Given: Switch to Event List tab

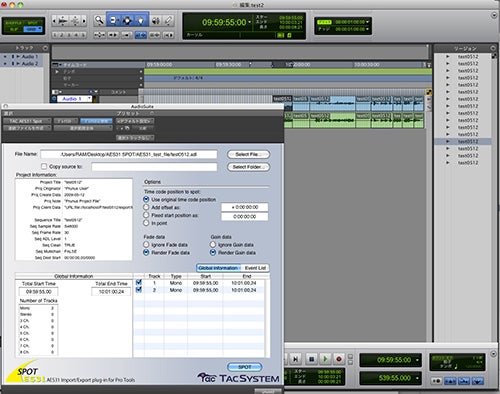Looking at the screenshot, I should (255, 268).
